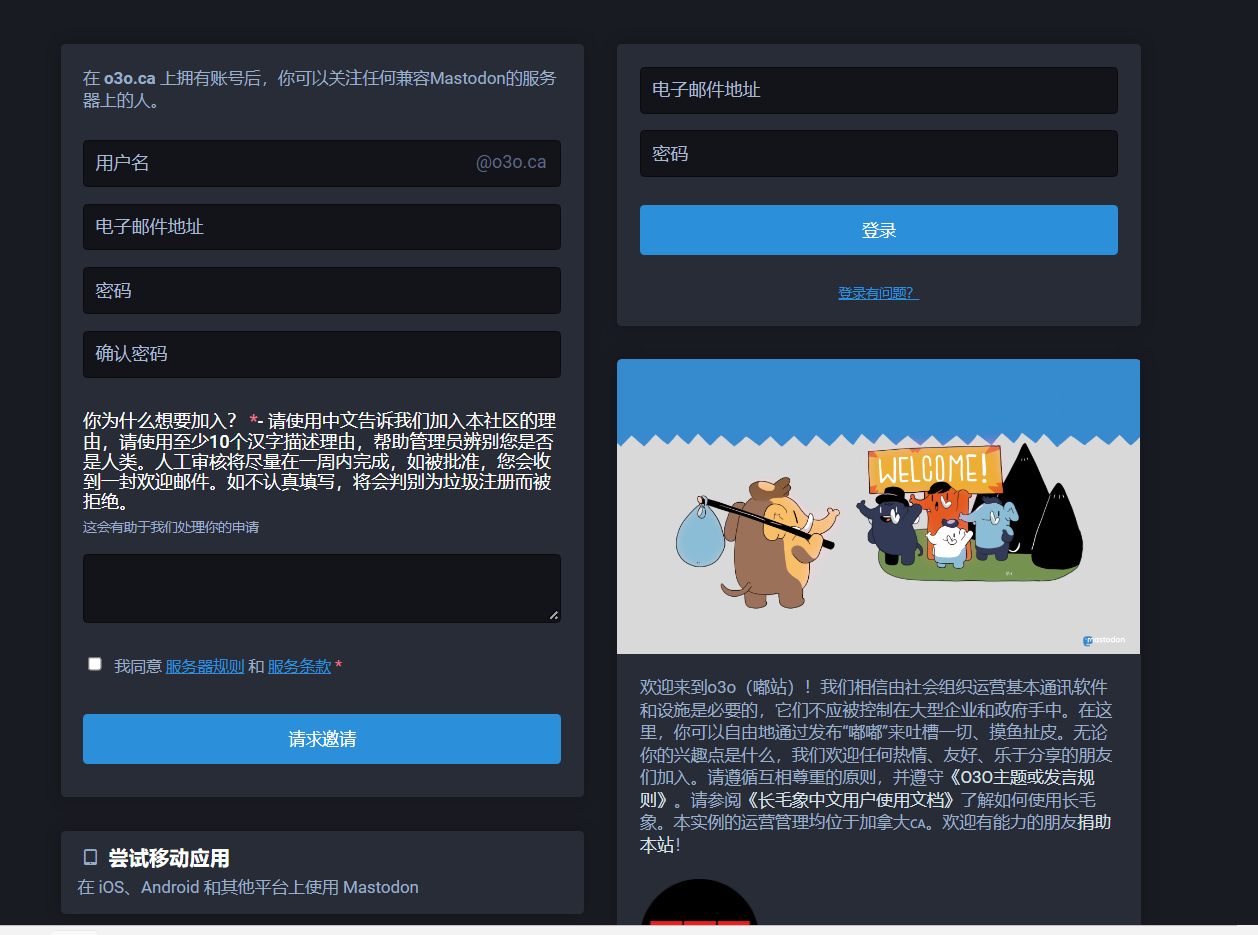Click the 登录 login button
1258x935 pixels.
tap(878, 230)
